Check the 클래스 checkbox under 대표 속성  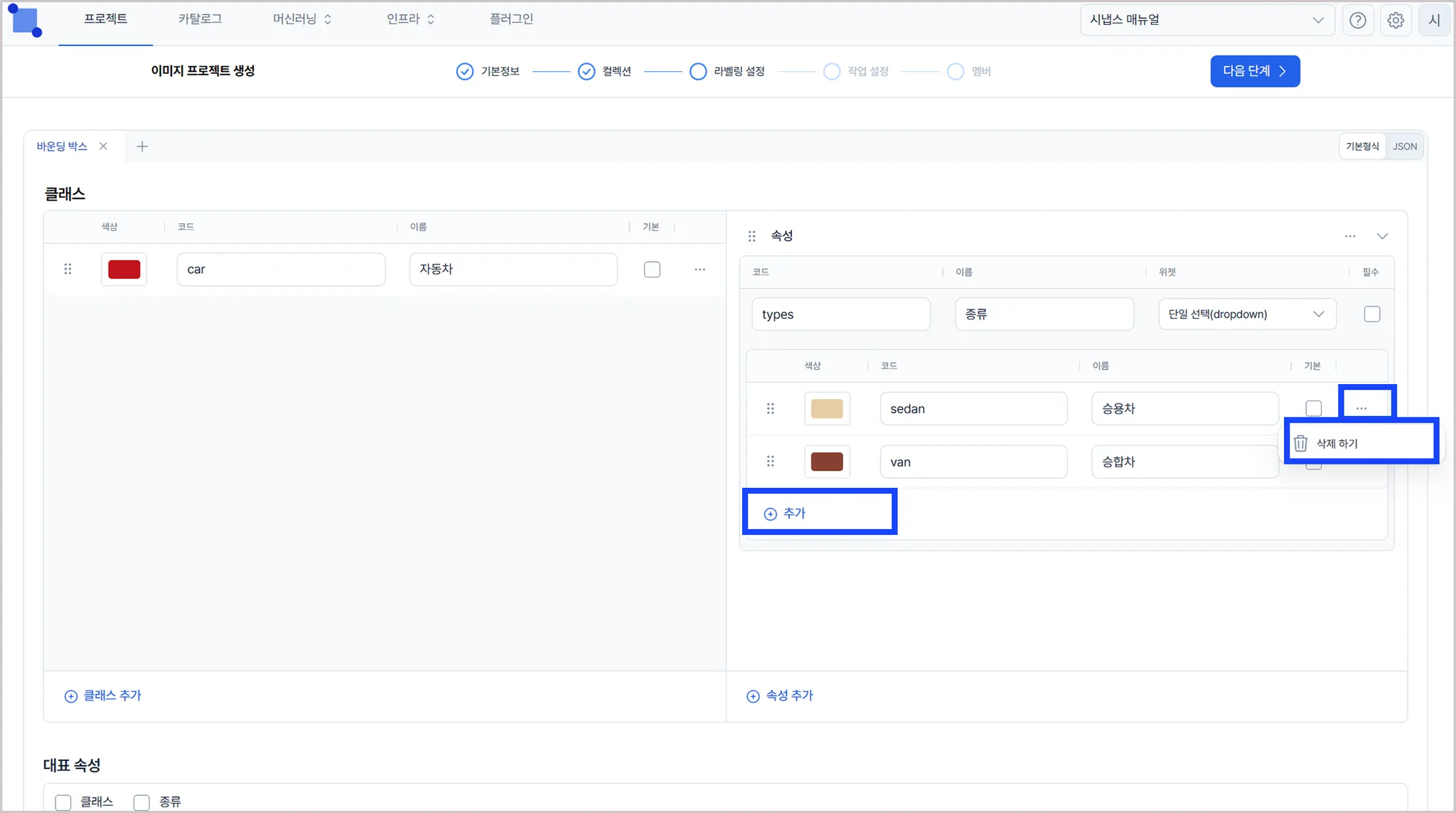tap(63, 802)
